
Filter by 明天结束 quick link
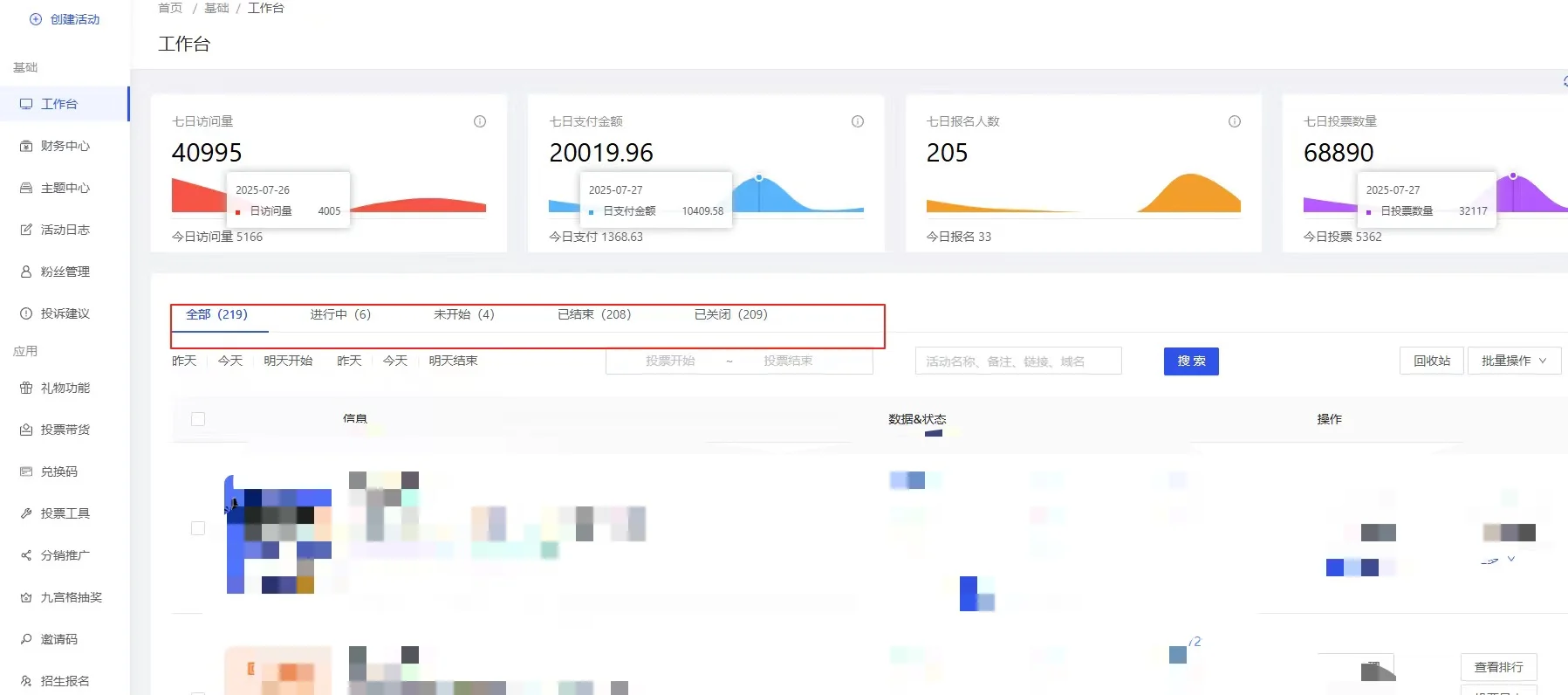[x=453, y=361]
